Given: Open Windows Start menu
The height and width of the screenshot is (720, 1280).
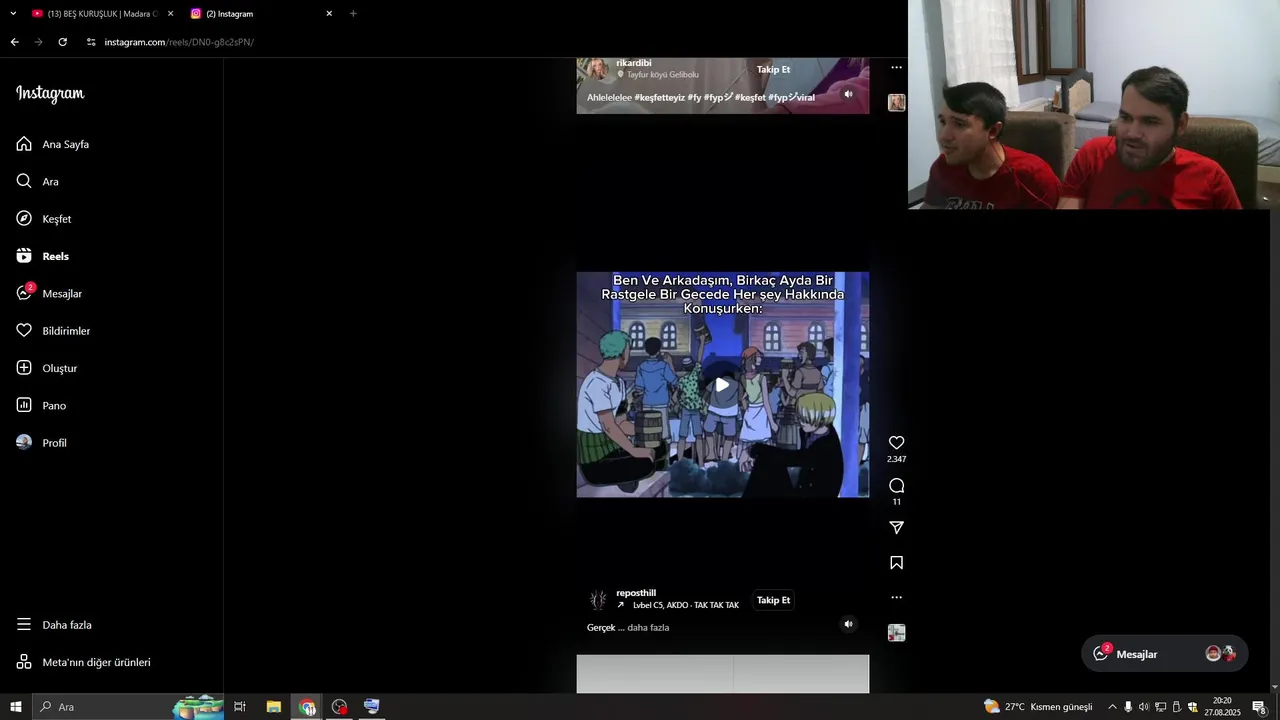Looking at the screenshot, I should (16, 707).
